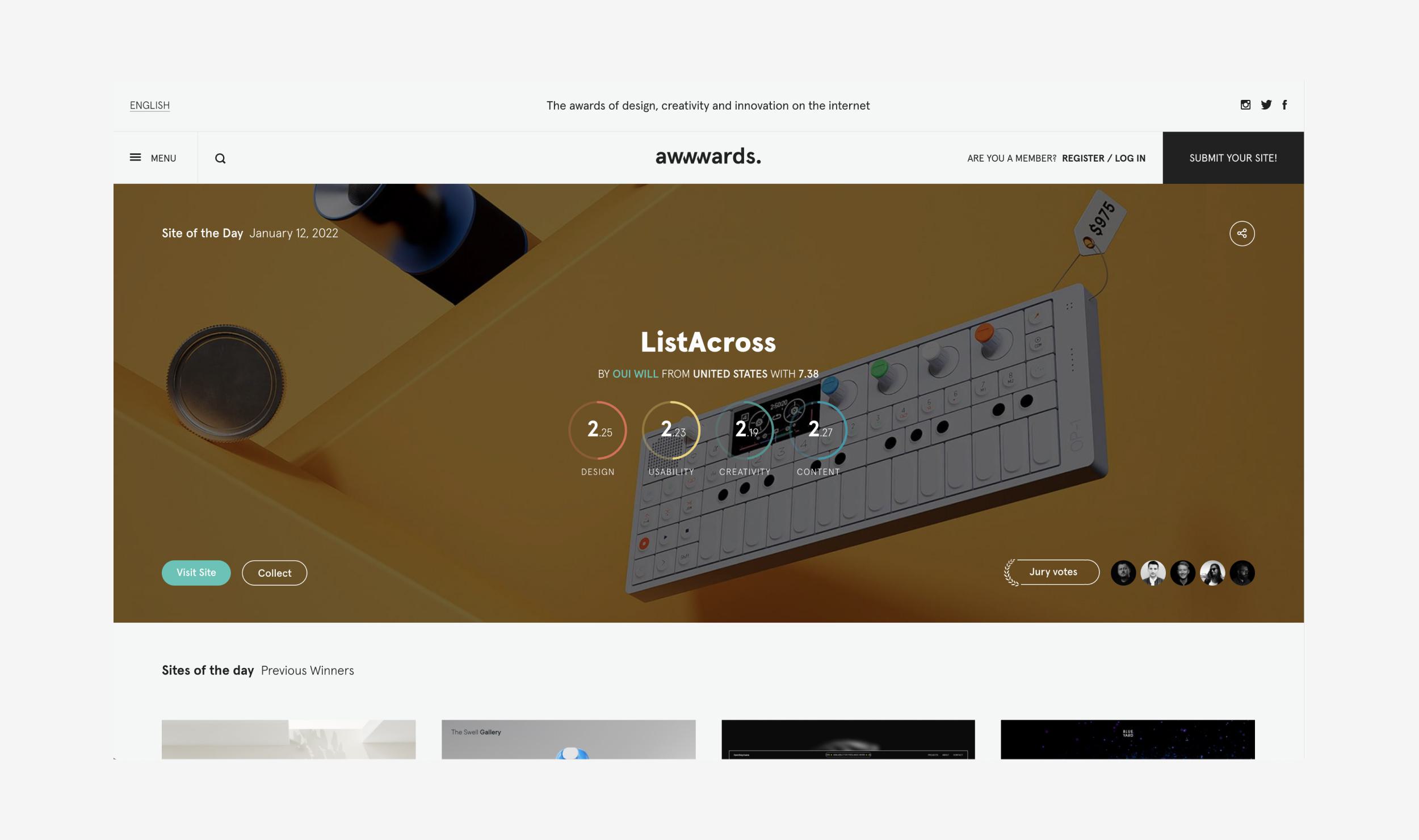Screen dimensions: 1419x840
Task: Open the Jury votes button
Action: (1053, 572)
